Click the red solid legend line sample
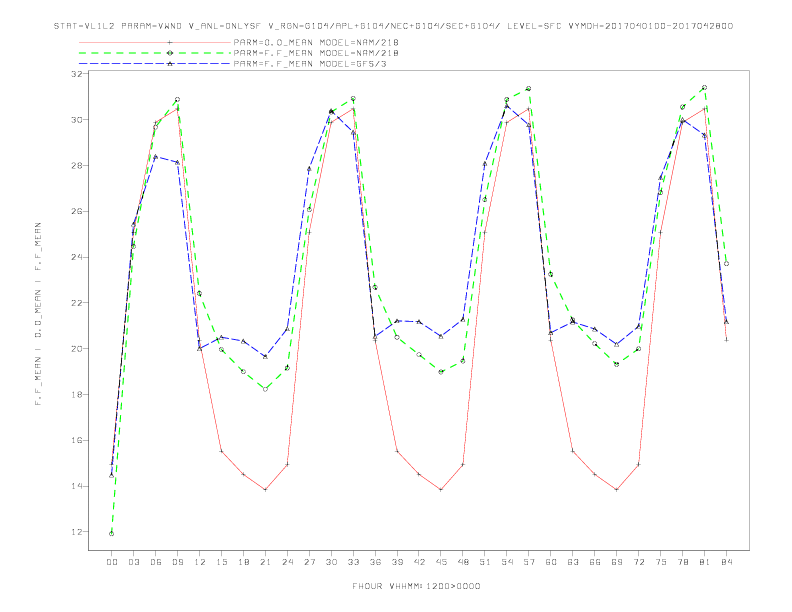The width and height of the screenshot is (792, 612). pos(155,42)
